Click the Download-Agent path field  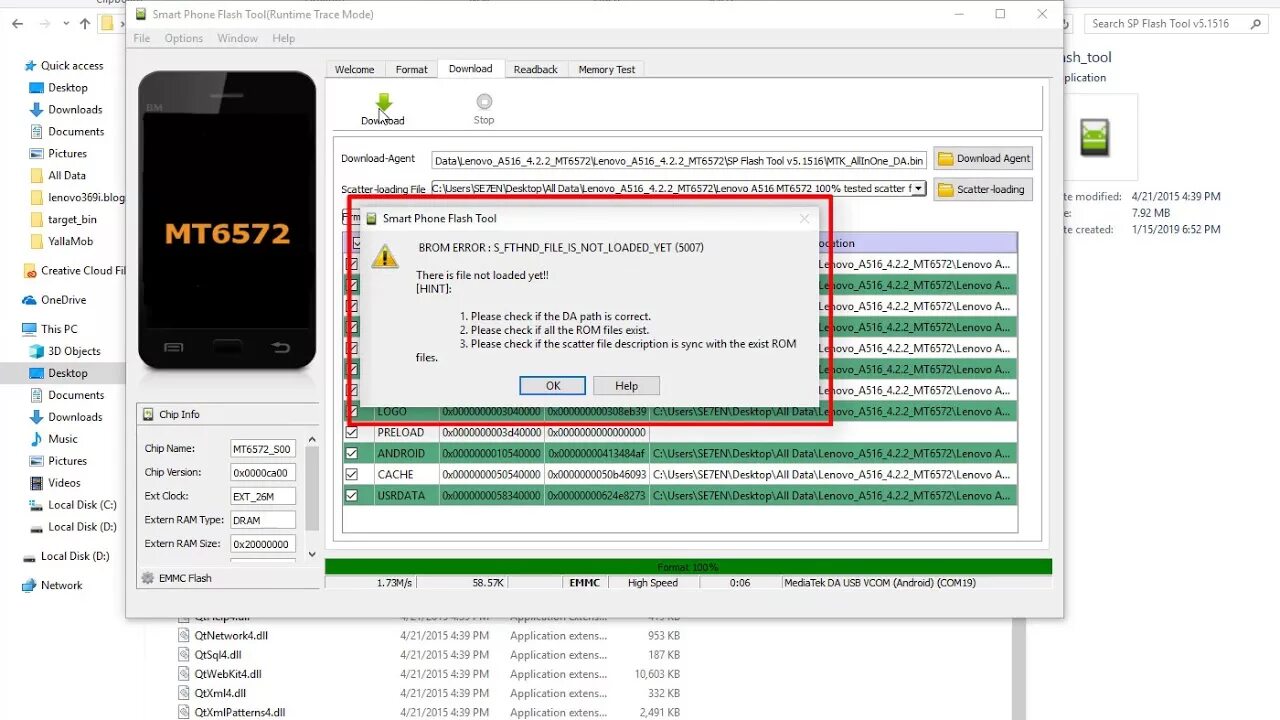(x=679, y=160)
